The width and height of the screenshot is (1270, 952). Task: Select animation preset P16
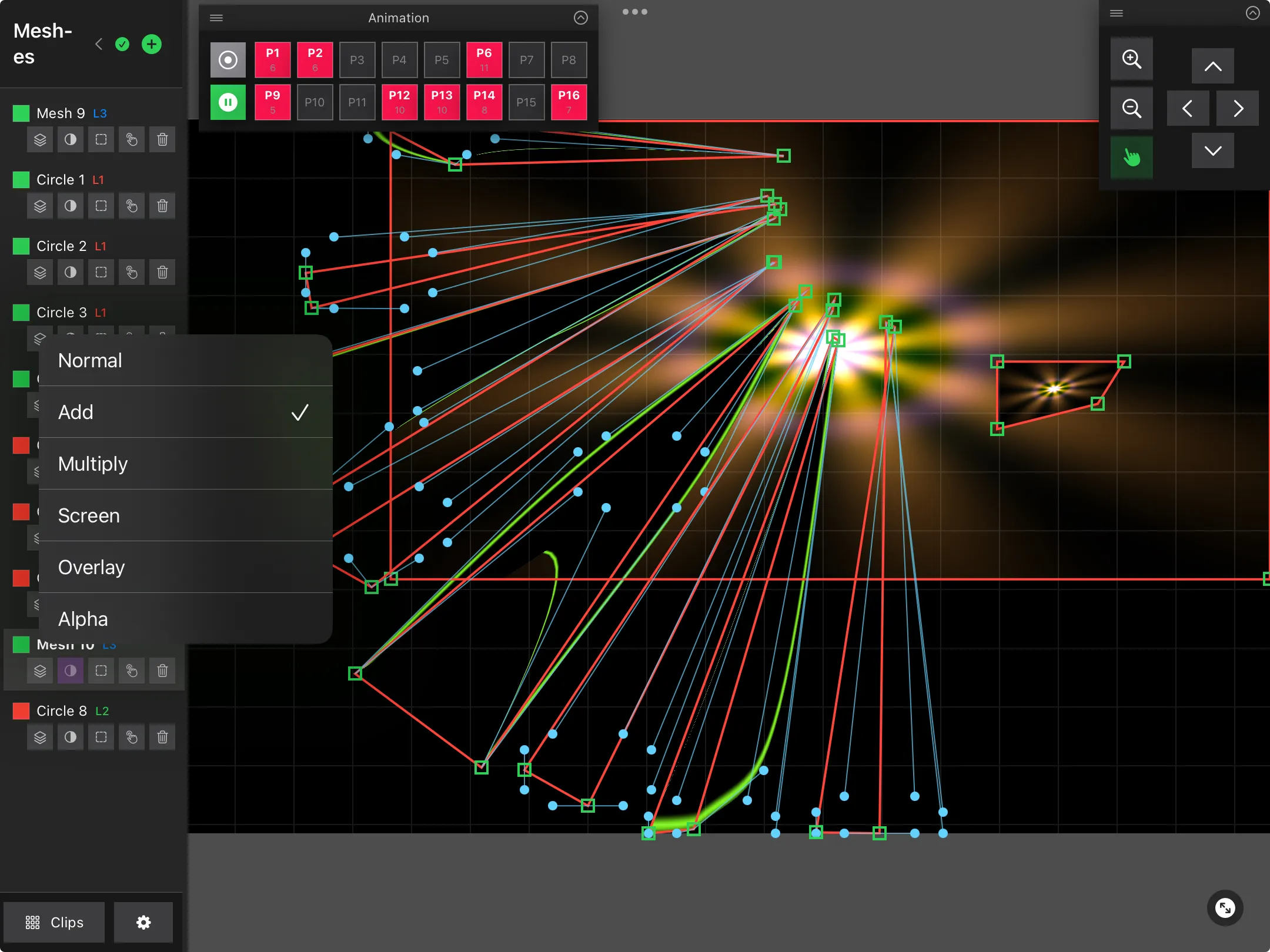pos(569,102)
